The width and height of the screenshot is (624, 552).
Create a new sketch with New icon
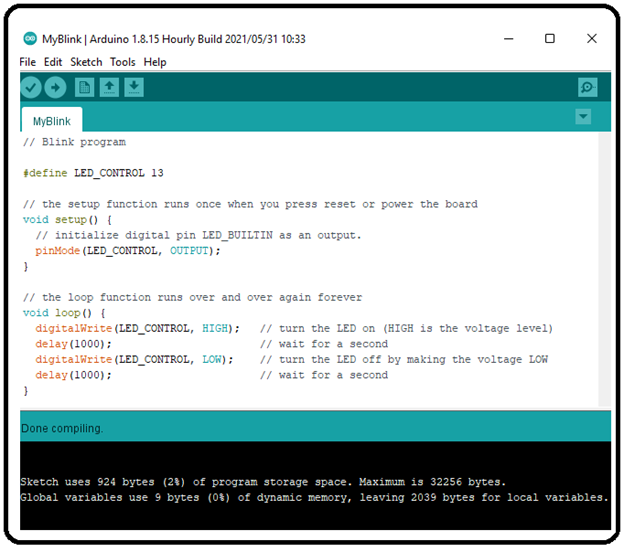[x=84, y=88]
